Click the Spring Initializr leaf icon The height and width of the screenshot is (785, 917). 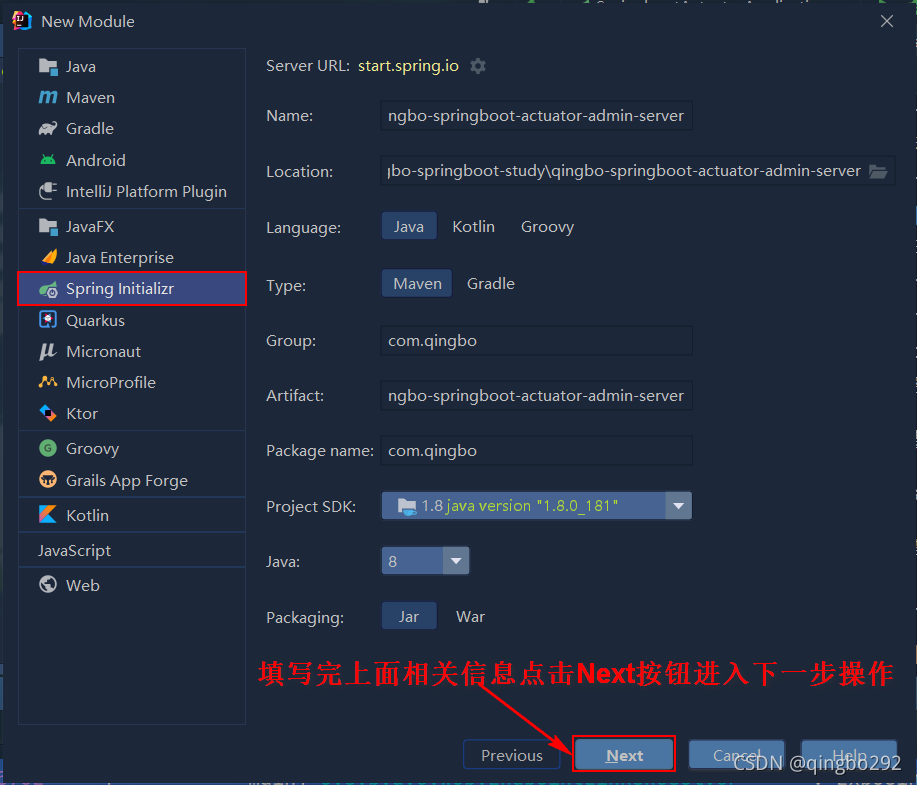point(48,289)
